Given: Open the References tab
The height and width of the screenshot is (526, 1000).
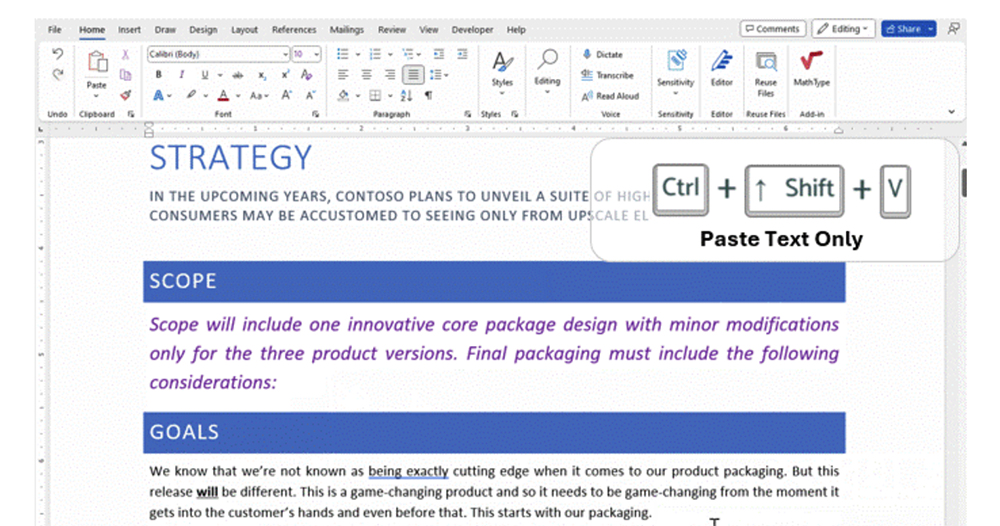Looking at the screenshot, I should [x=294, y=29].
